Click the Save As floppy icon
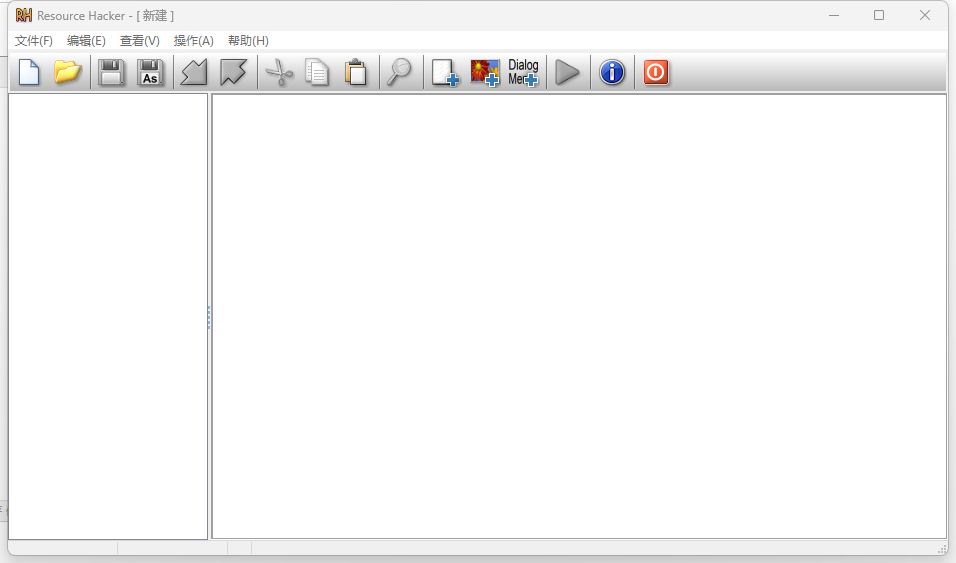This screenshot has height=563, width=956. pyautogui.click(x=150, y=72)
